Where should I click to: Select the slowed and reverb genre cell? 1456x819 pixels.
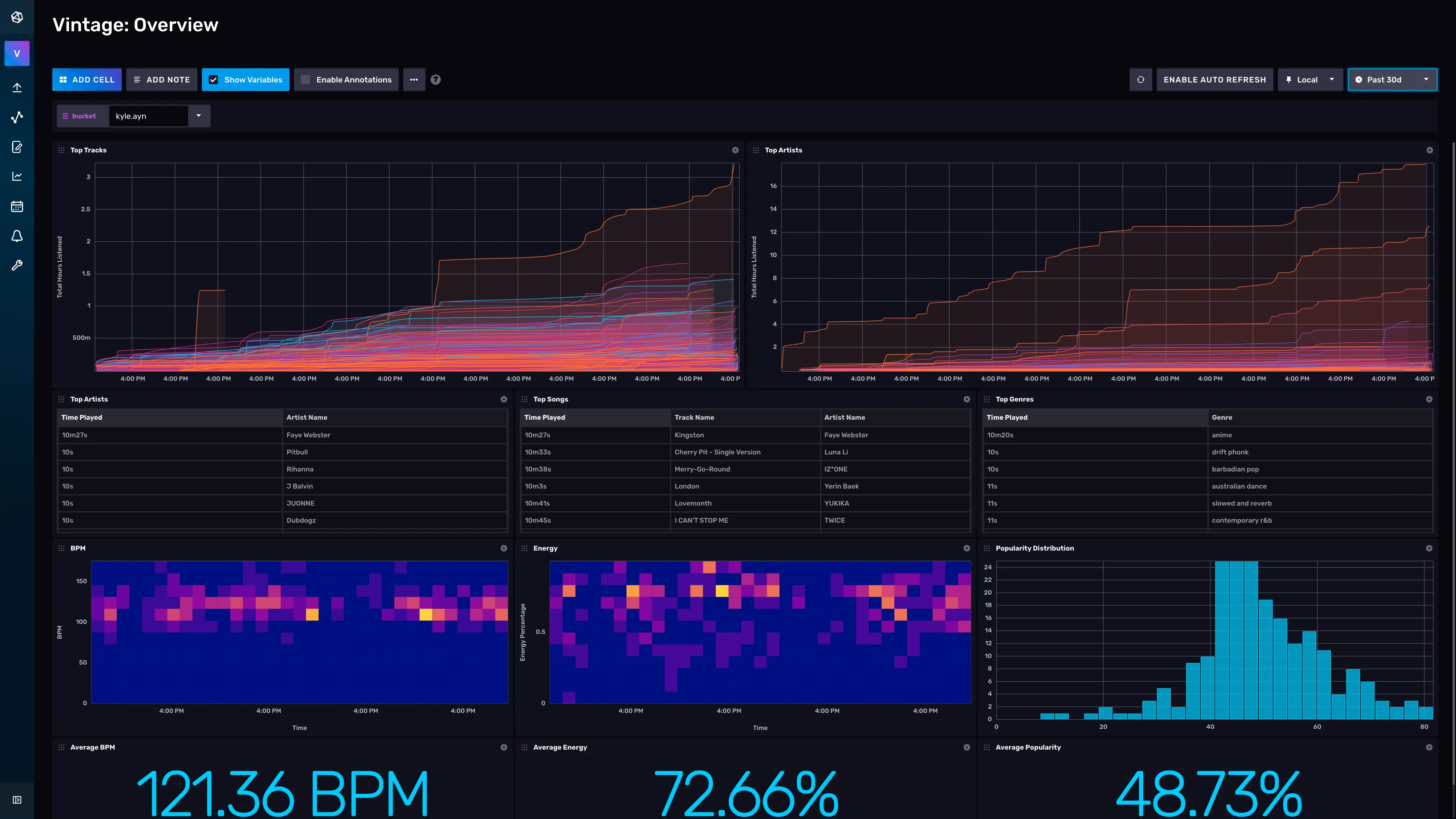(1320, 503)
